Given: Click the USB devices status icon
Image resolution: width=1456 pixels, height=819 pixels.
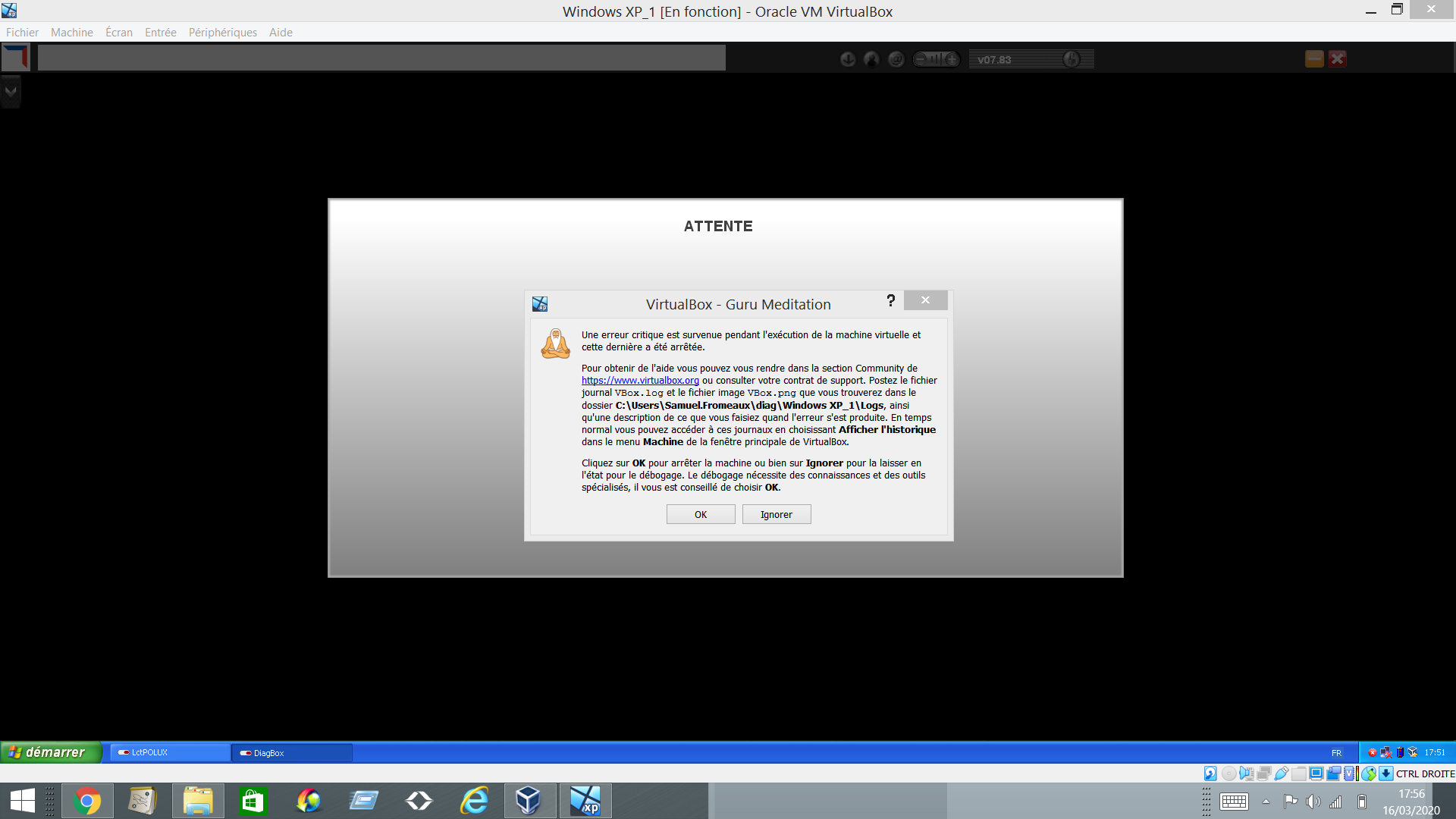Looking at the screenshot, I should click(x=1282, y=773).
